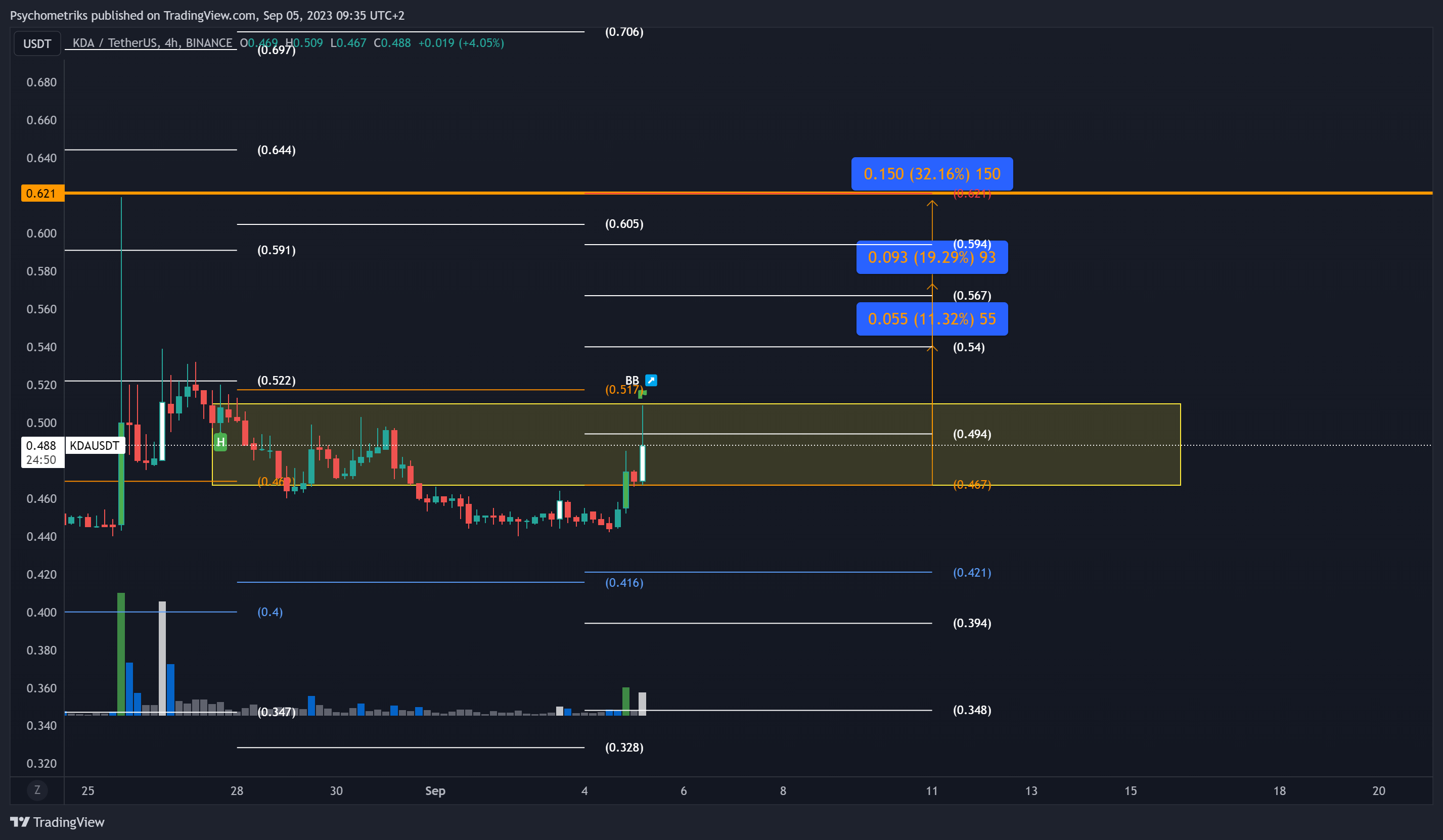The width and height of the screenshot is (1443, 840).
Task: Click the (0.347) level label
Action: [x=277, y=712]
